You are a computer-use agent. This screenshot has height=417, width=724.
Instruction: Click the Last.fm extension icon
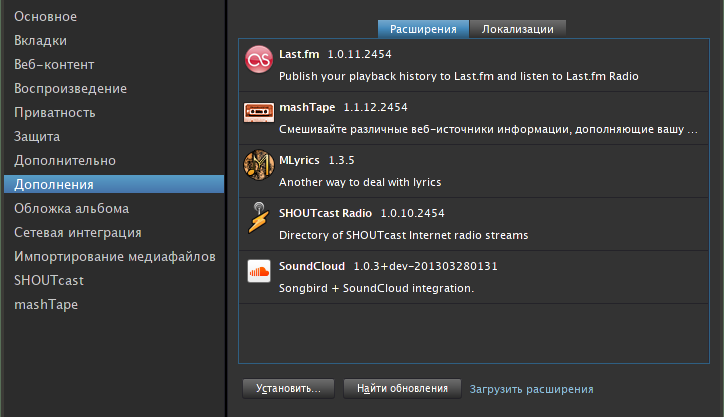(x=259, y=59)
